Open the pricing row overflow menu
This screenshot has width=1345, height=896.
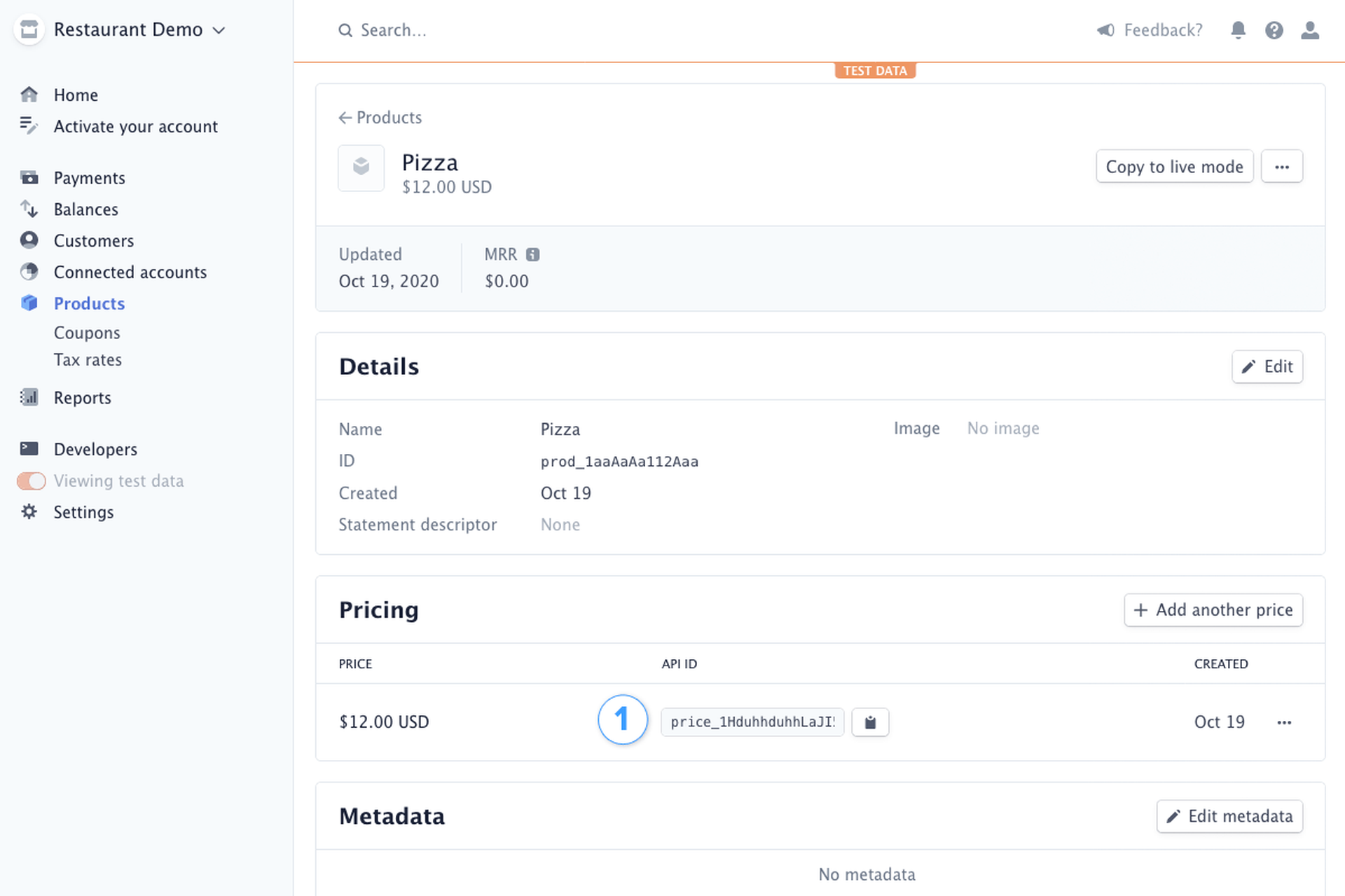[1284, 722]
